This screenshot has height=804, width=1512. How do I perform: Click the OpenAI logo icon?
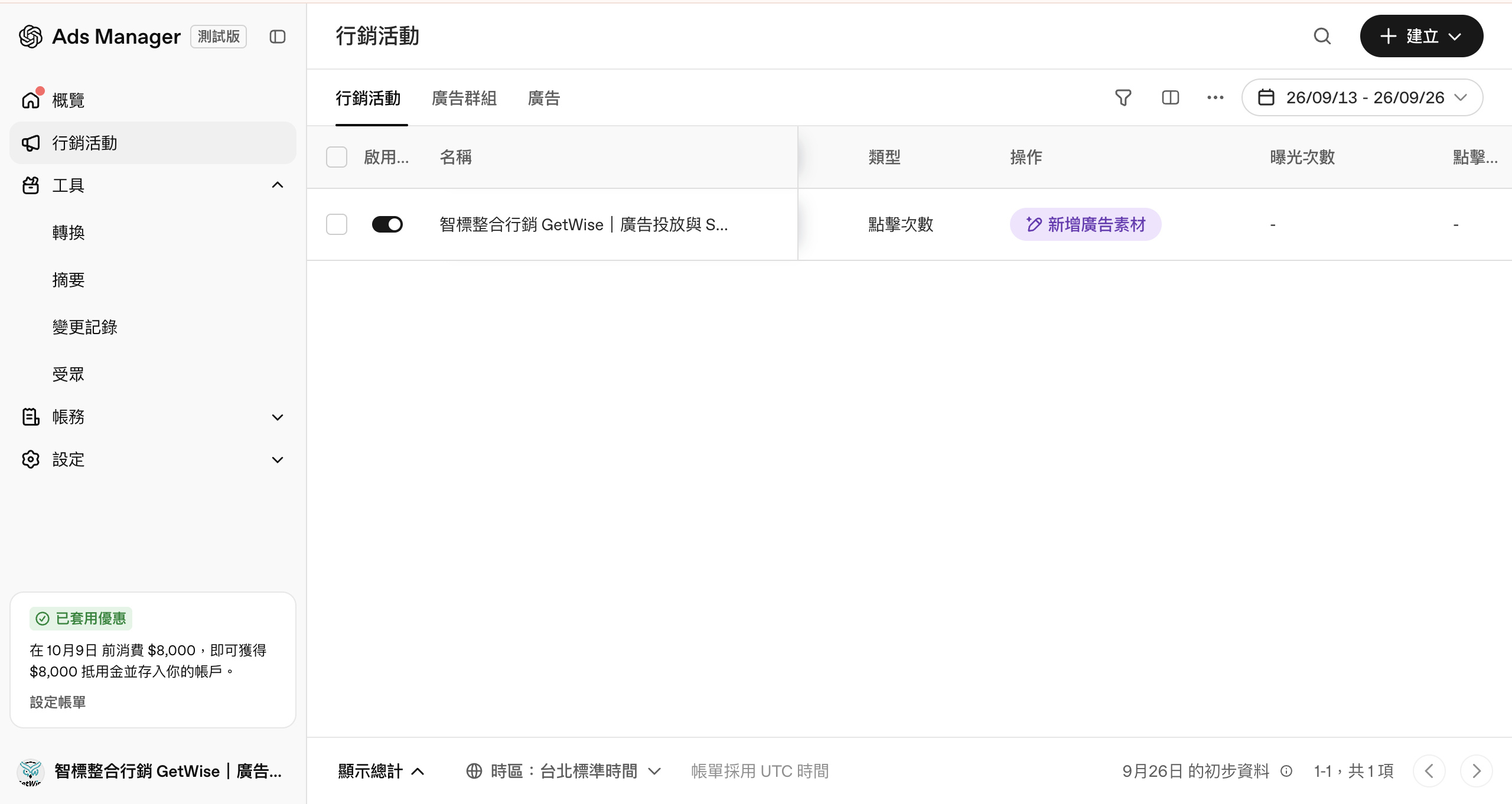pyautogui.click(x=31, y=37)
